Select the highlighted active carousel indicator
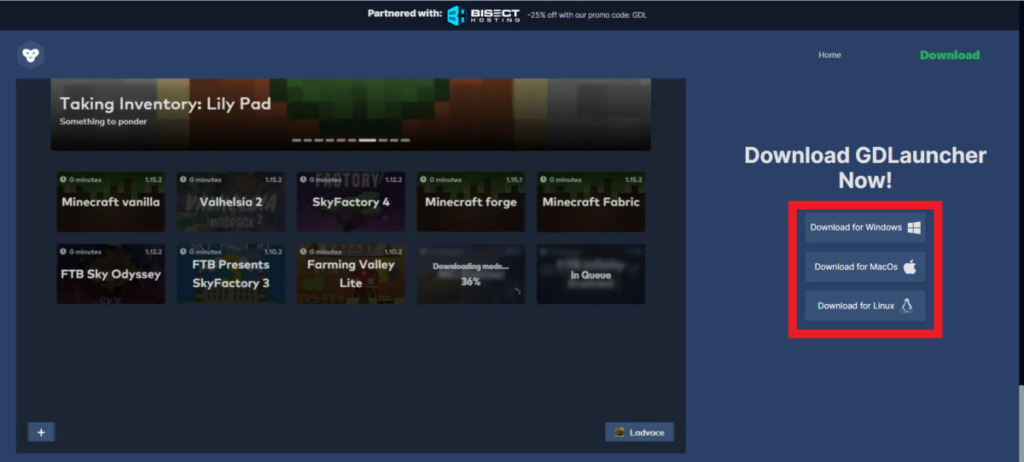 click(x=368, y=140)
